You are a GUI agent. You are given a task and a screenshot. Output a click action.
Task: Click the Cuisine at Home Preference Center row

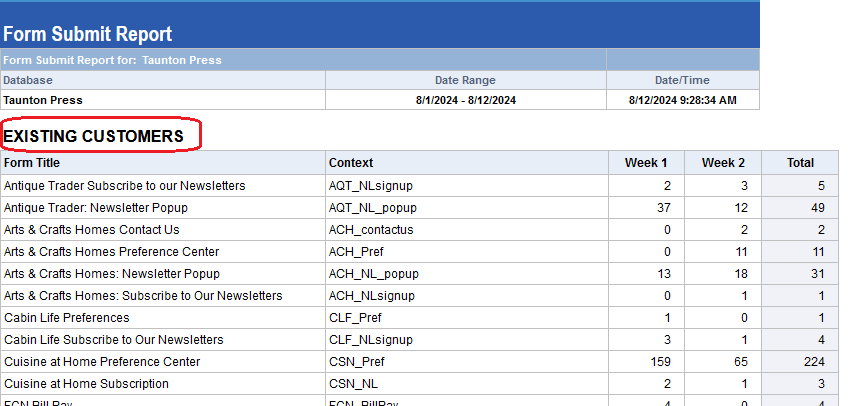[x=102, y=362]
